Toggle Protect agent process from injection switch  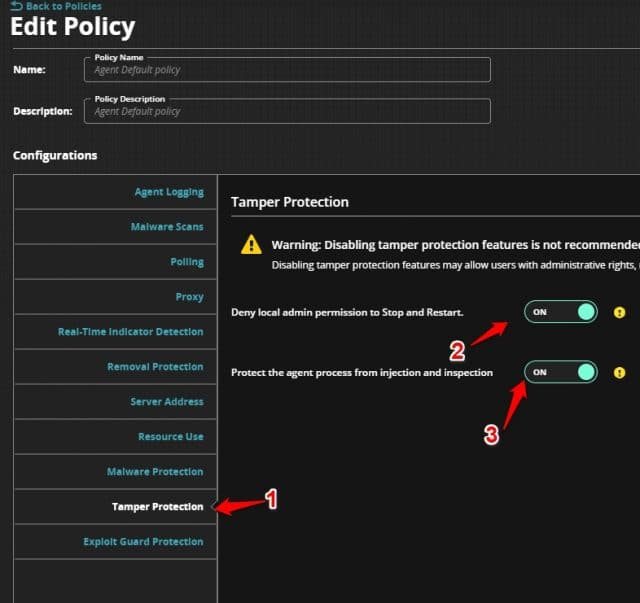(561, 372)
